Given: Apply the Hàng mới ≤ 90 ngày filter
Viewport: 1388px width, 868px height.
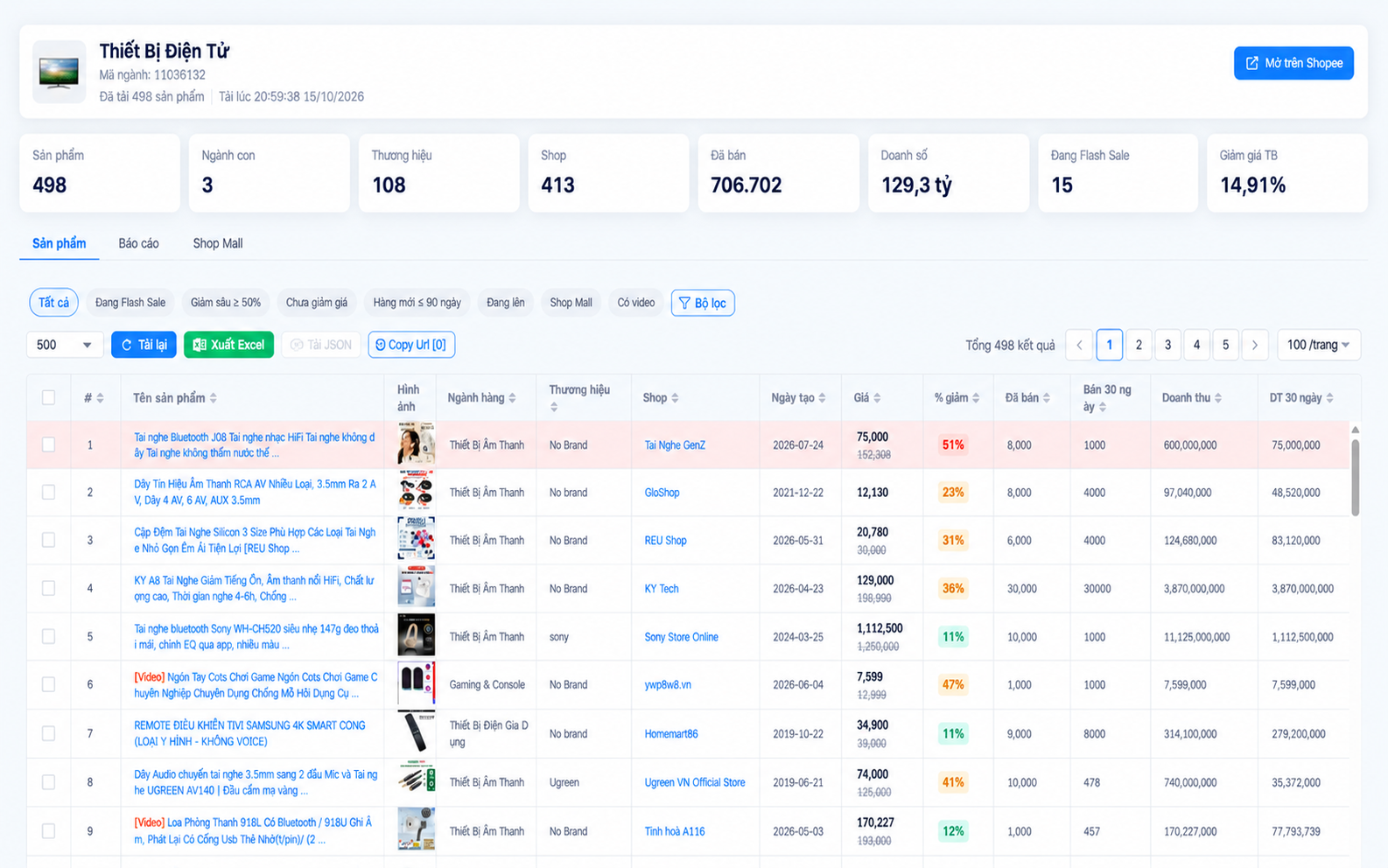Looking at the screenshot, I should (x=417, y=303).
